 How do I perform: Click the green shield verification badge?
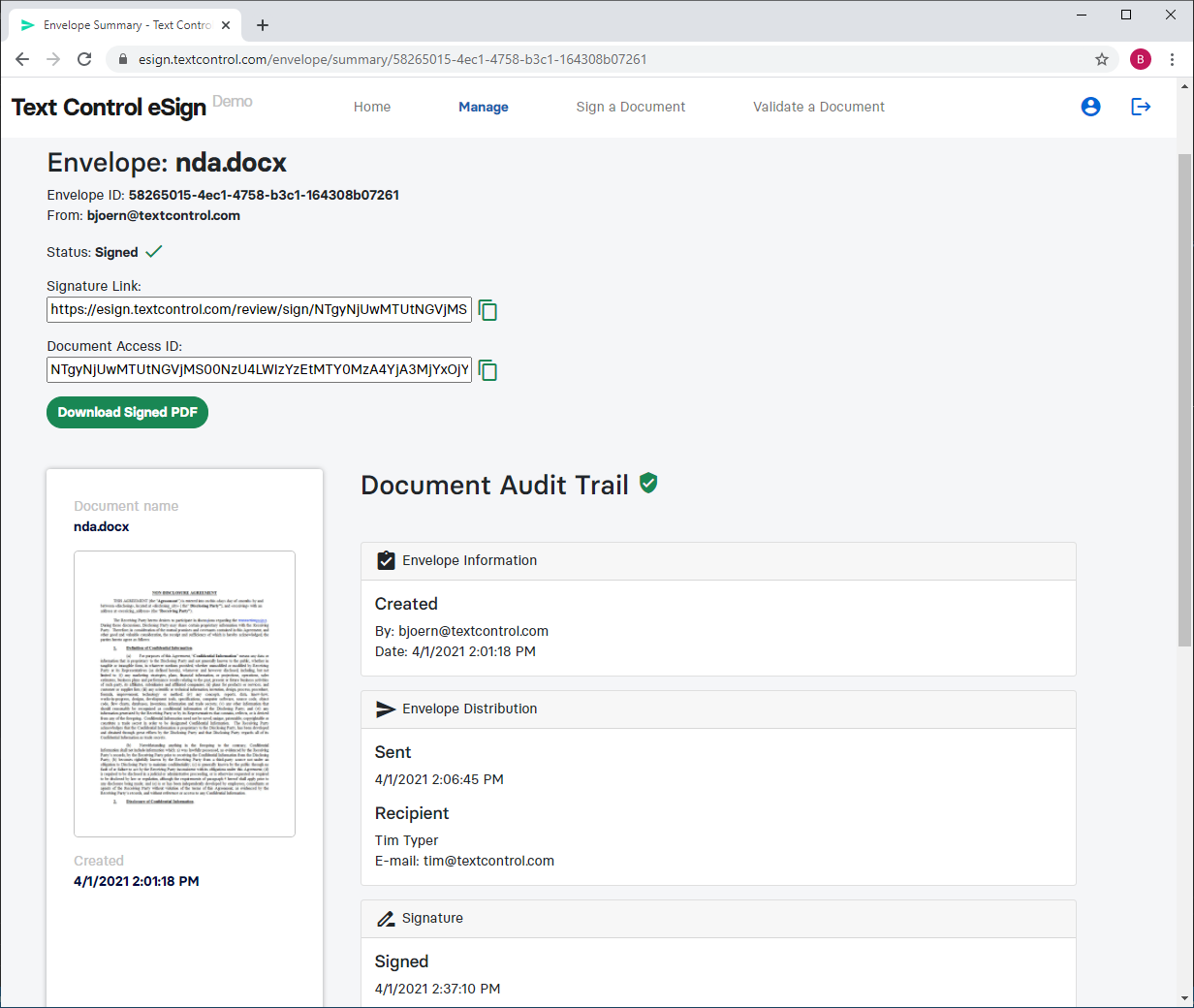pos(648,483)
